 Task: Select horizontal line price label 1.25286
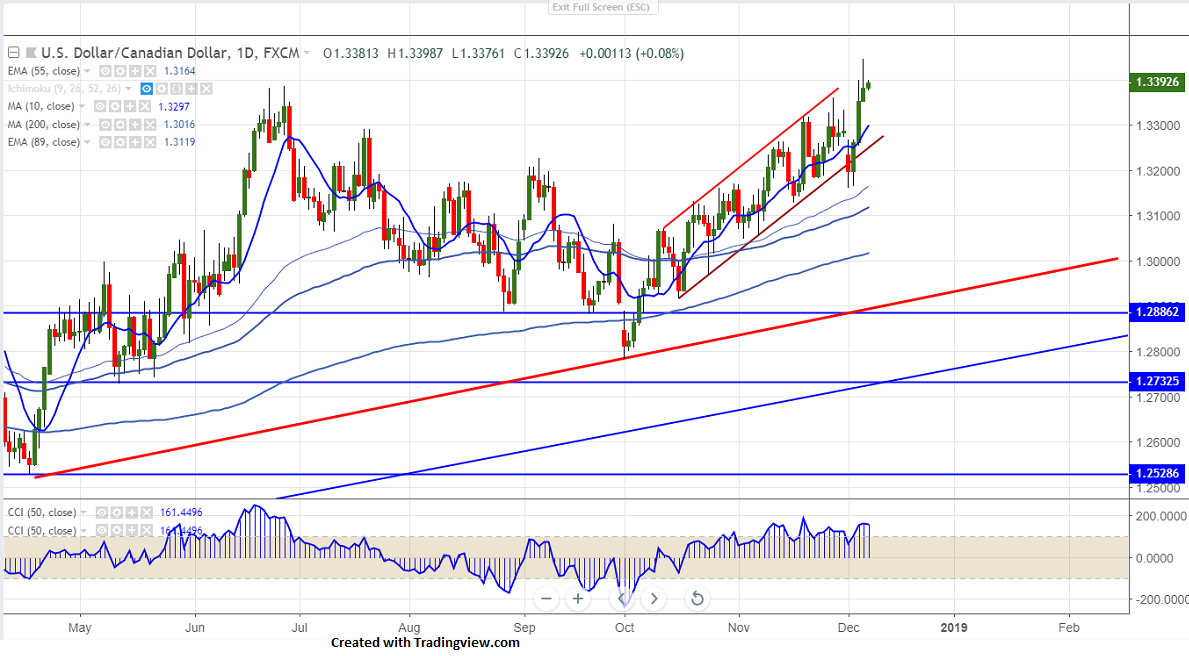(1156, 473)
